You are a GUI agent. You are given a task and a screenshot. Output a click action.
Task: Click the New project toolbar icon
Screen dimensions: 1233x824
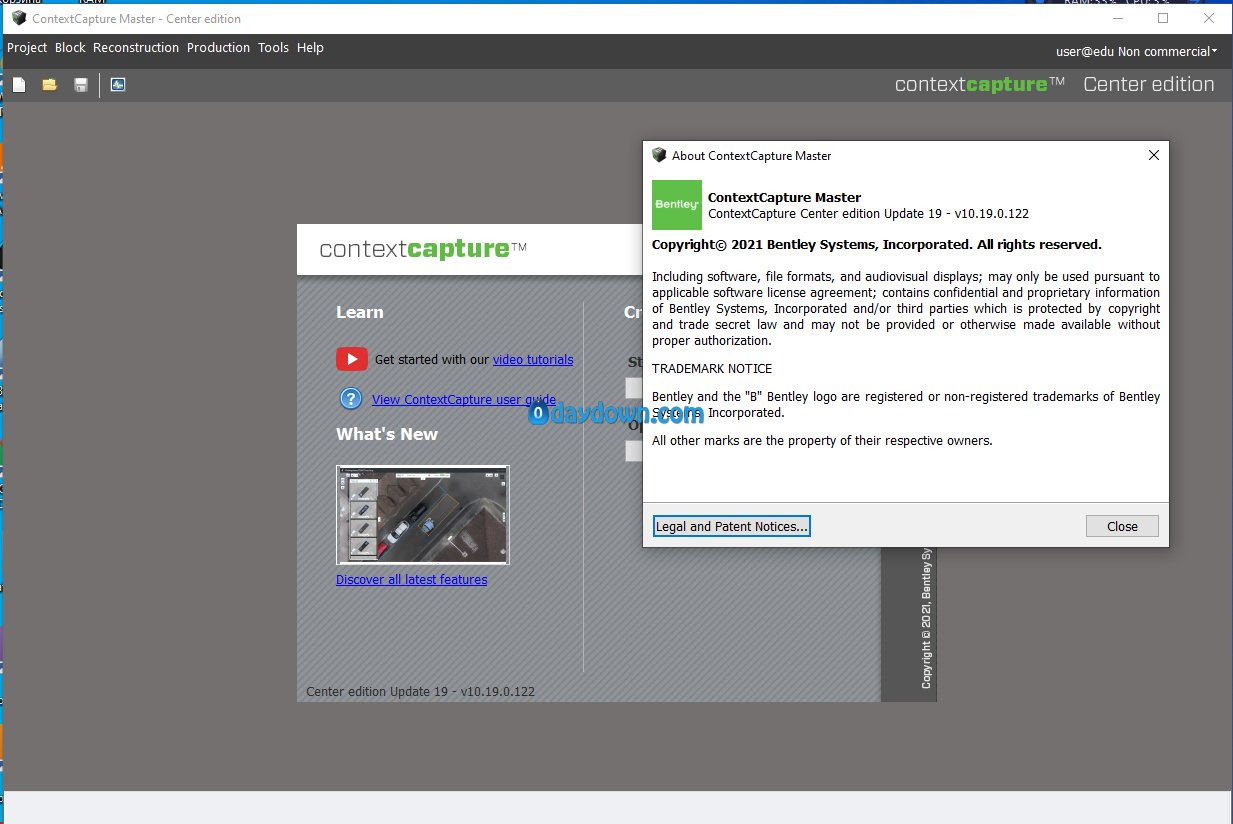tap(19, 85)
